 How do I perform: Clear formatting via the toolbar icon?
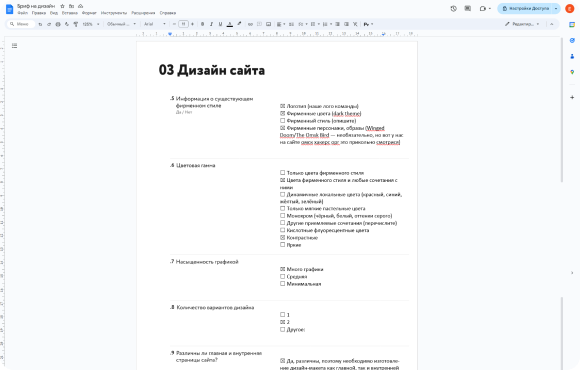pos(355,24)
